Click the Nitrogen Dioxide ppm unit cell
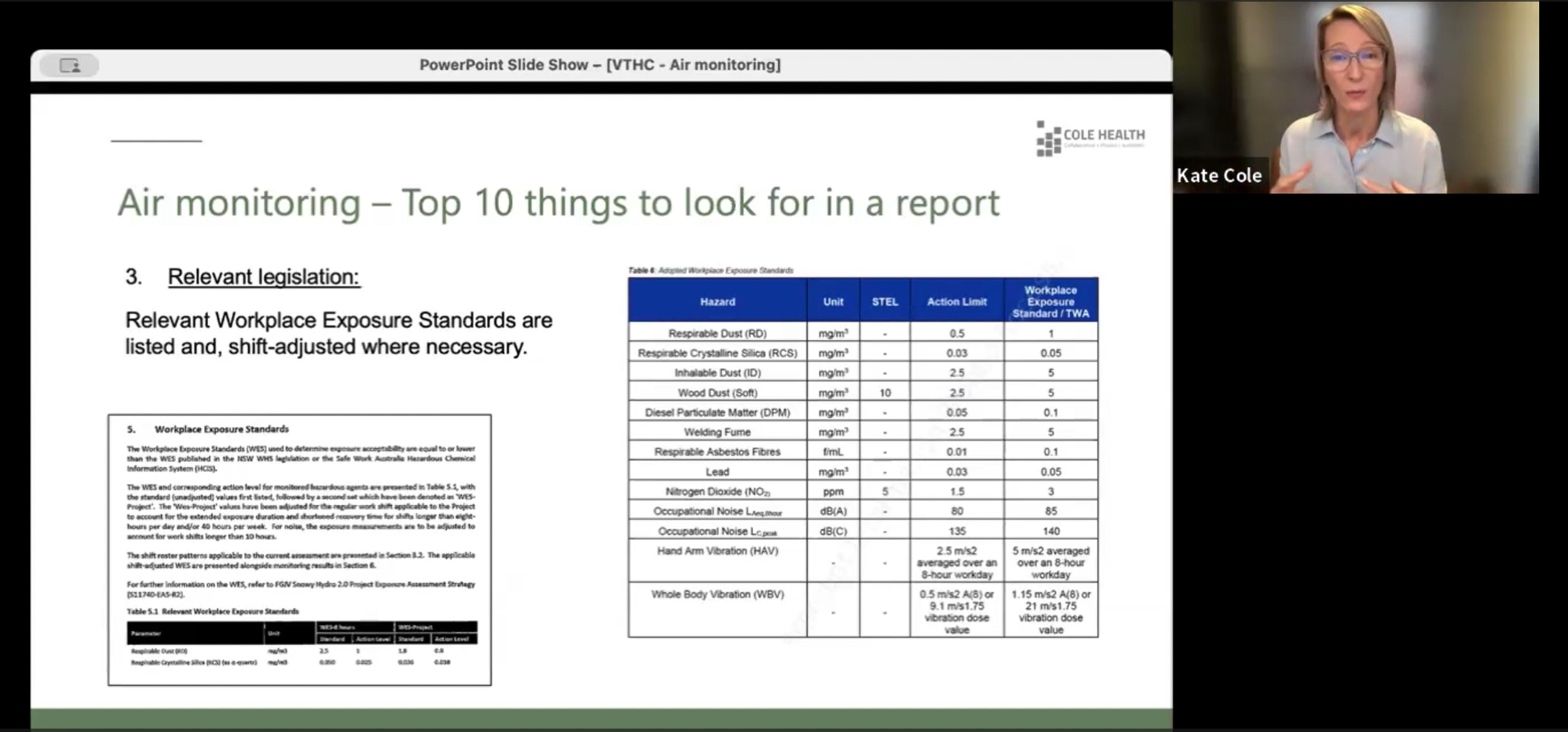Image resolution: width=1568 pixels, height=732 pixels. [x=833, y=491]
